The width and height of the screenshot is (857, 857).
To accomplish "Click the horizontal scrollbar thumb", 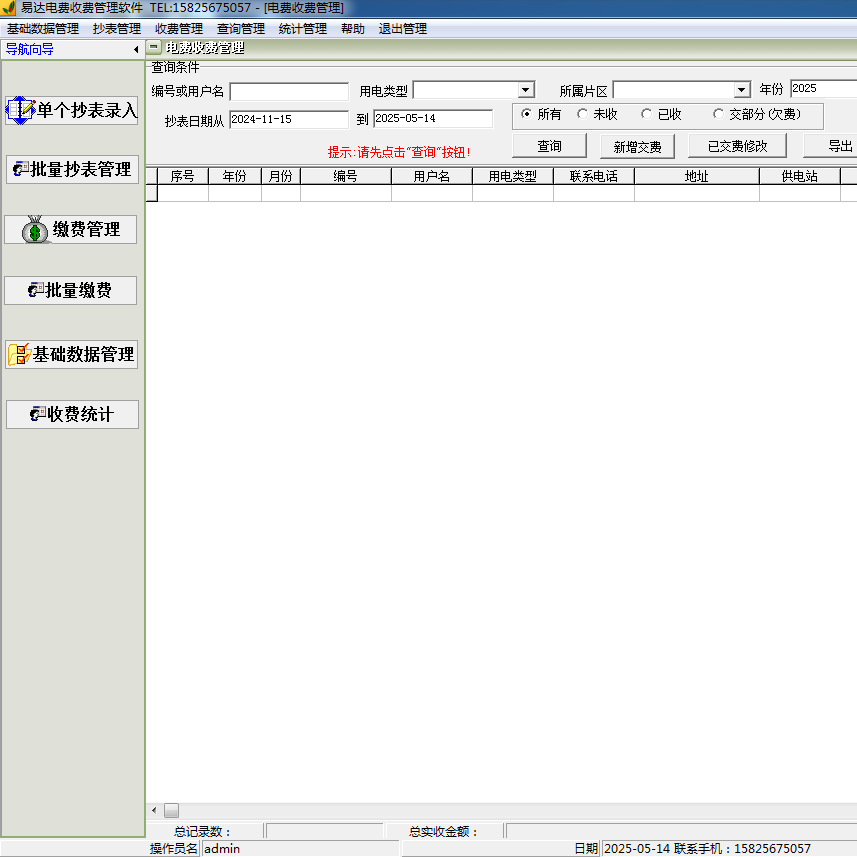I will point(172,810).
